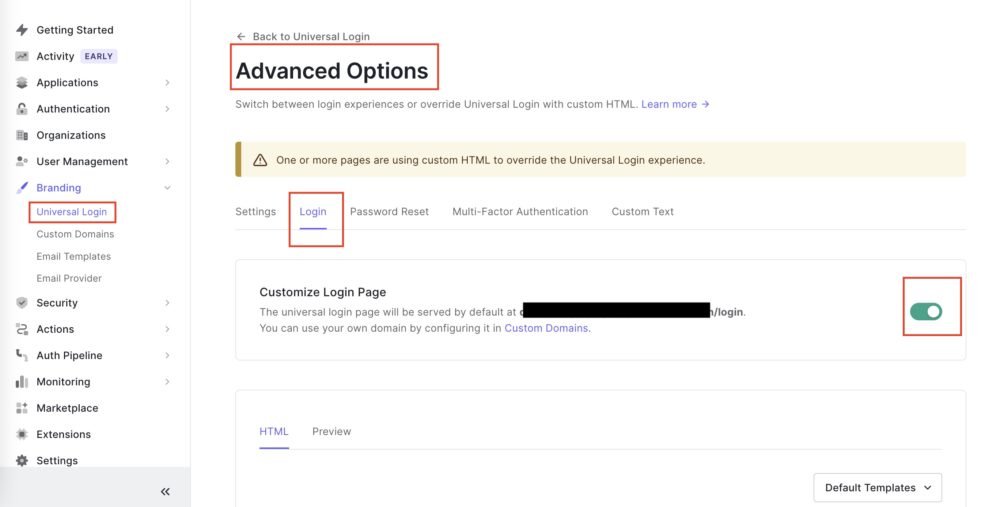Screen dimensions: 1000x507
Task: Expand the Authentication menu chevron
Action: coord(167,109)
